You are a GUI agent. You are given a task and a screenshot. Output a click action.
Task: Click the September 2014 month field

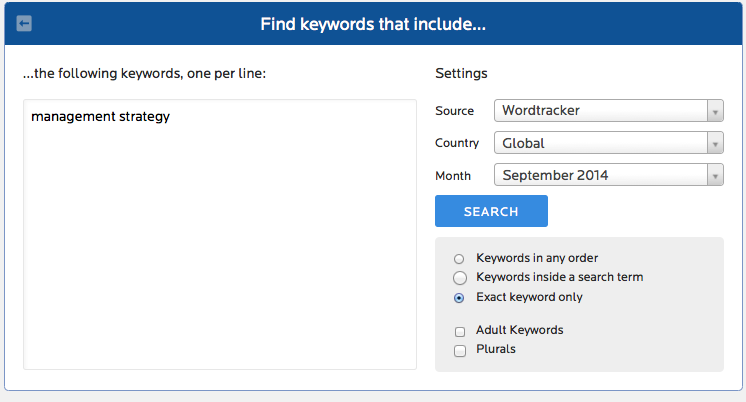[609, 175]
